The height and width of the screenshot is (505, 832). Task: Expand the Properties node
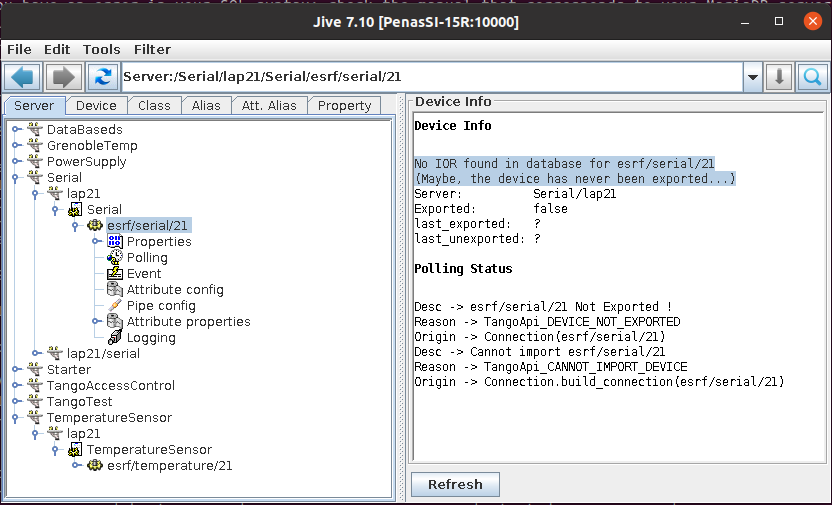96,241
